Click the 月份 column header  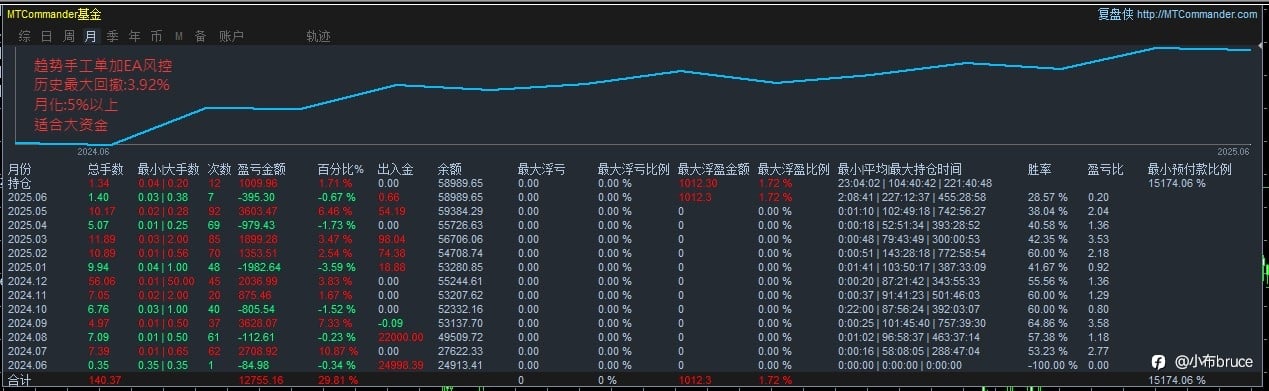[20, 169]
